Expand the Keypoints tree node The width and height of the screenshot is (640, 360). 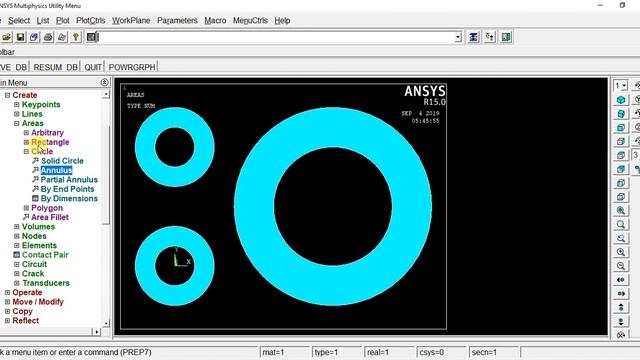pos(17,104)
